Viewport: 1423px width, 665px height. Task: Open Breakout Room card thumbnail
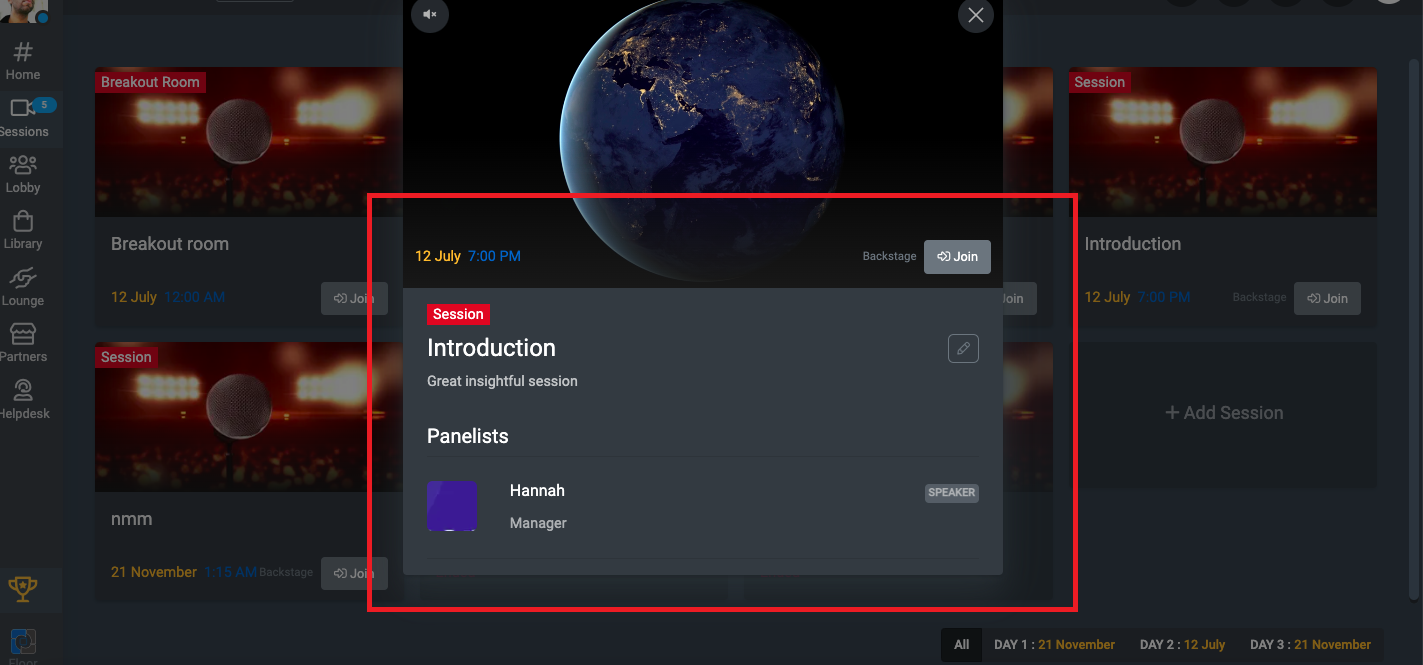tap(249, 143)
